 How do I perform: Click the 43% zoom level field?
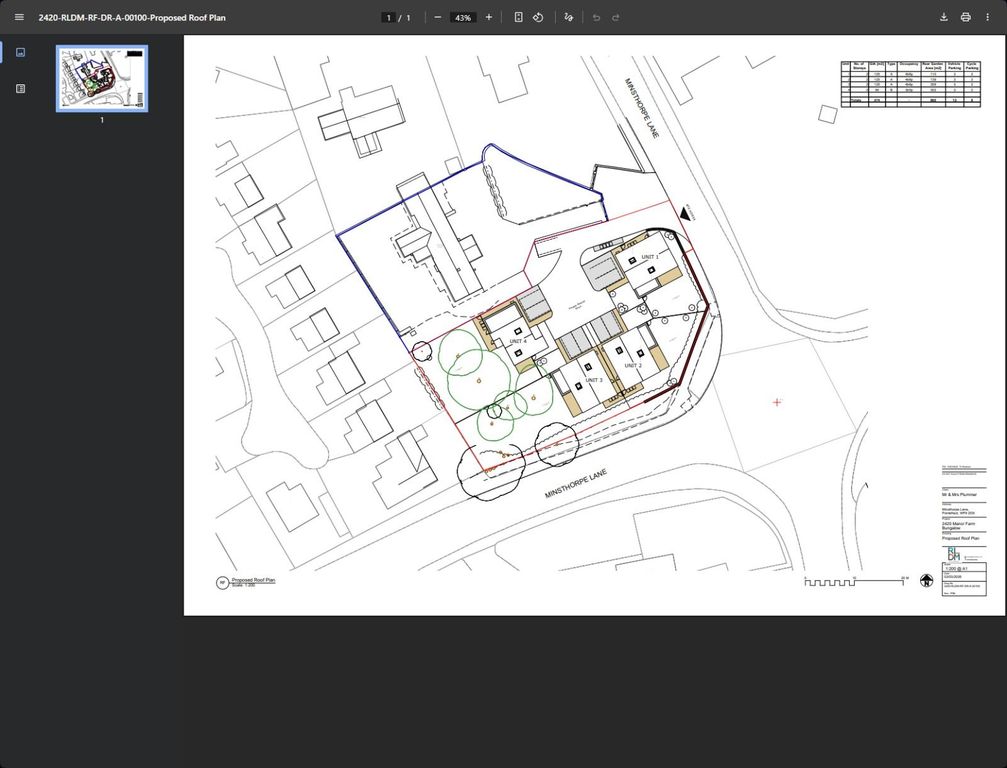pos(463,18)
